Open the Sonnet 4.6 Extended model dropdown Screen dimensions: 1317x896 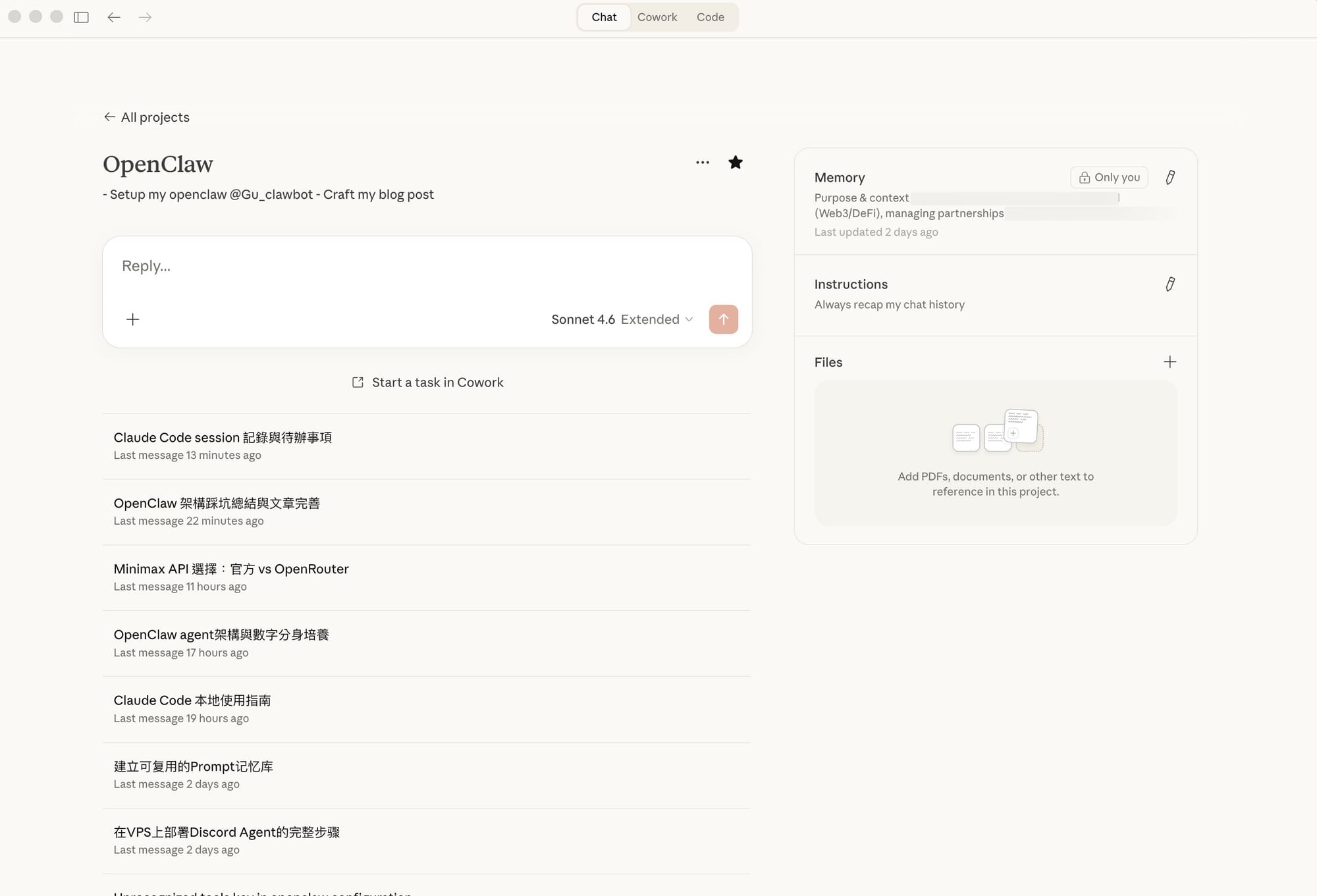coord(622,319)
